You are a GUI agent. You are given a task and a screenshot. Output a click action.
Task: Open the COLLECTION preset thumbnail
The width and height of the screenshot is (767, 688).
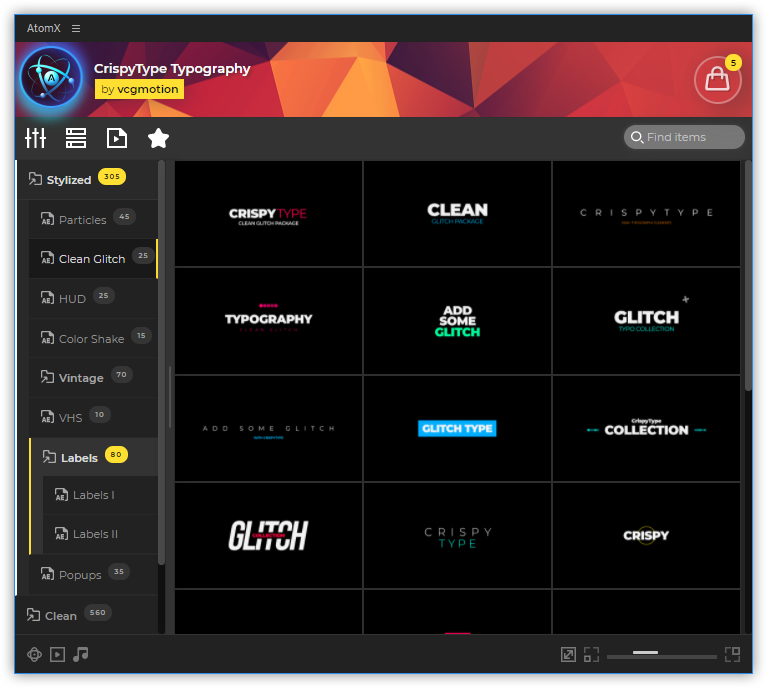tap(646, 429)
